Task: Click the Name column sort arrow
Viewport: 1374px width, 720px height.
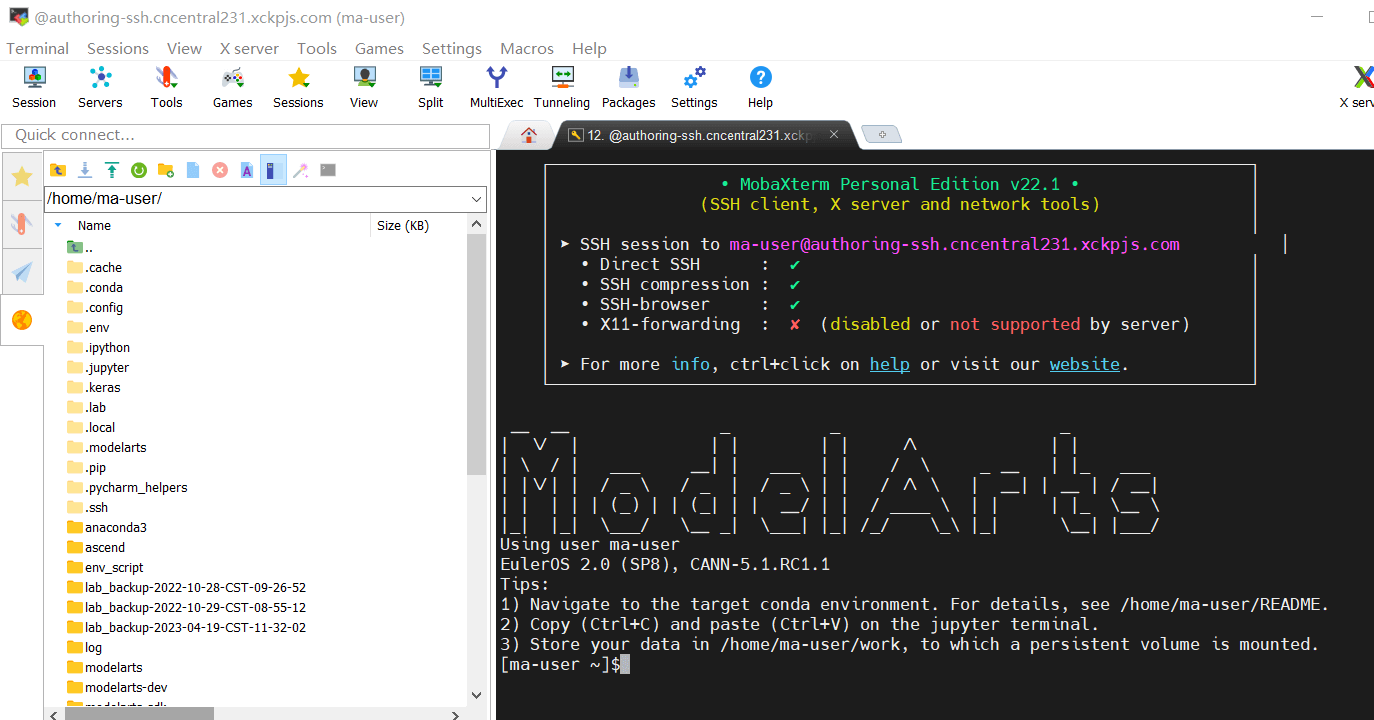Action: [58, 226]
